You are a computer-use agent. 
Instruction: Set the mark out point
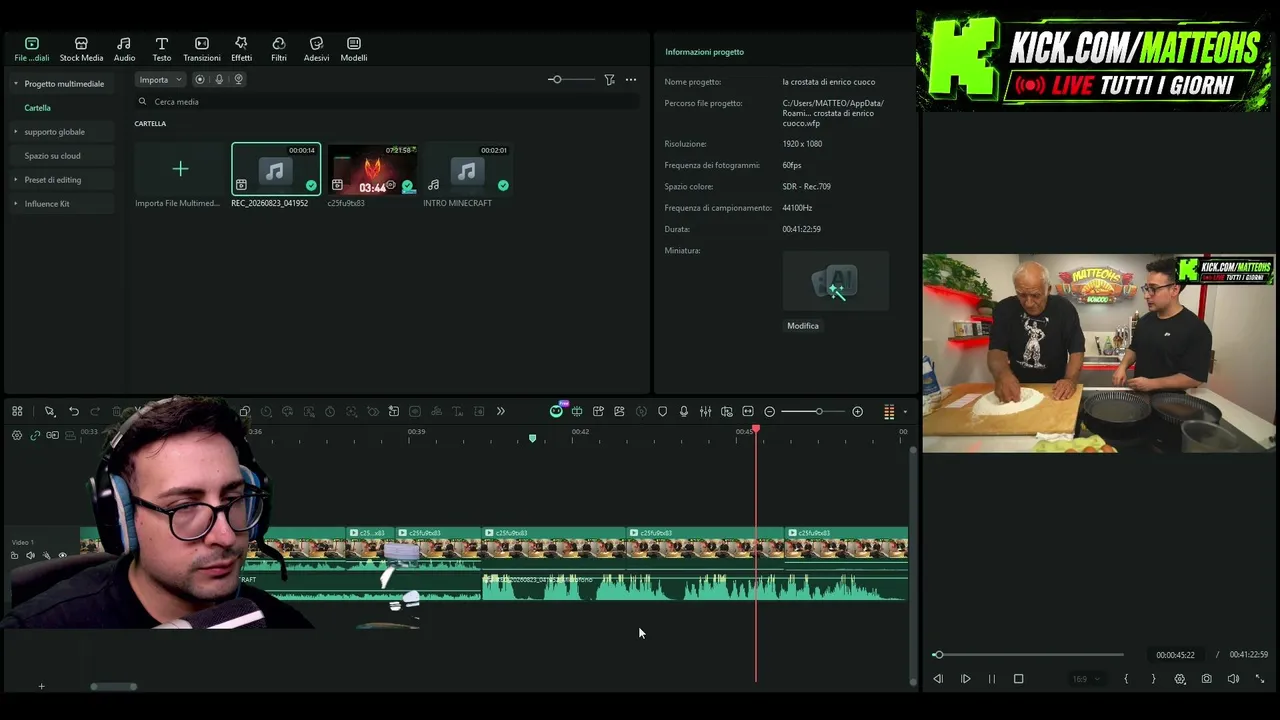[x=1153, y=679]
